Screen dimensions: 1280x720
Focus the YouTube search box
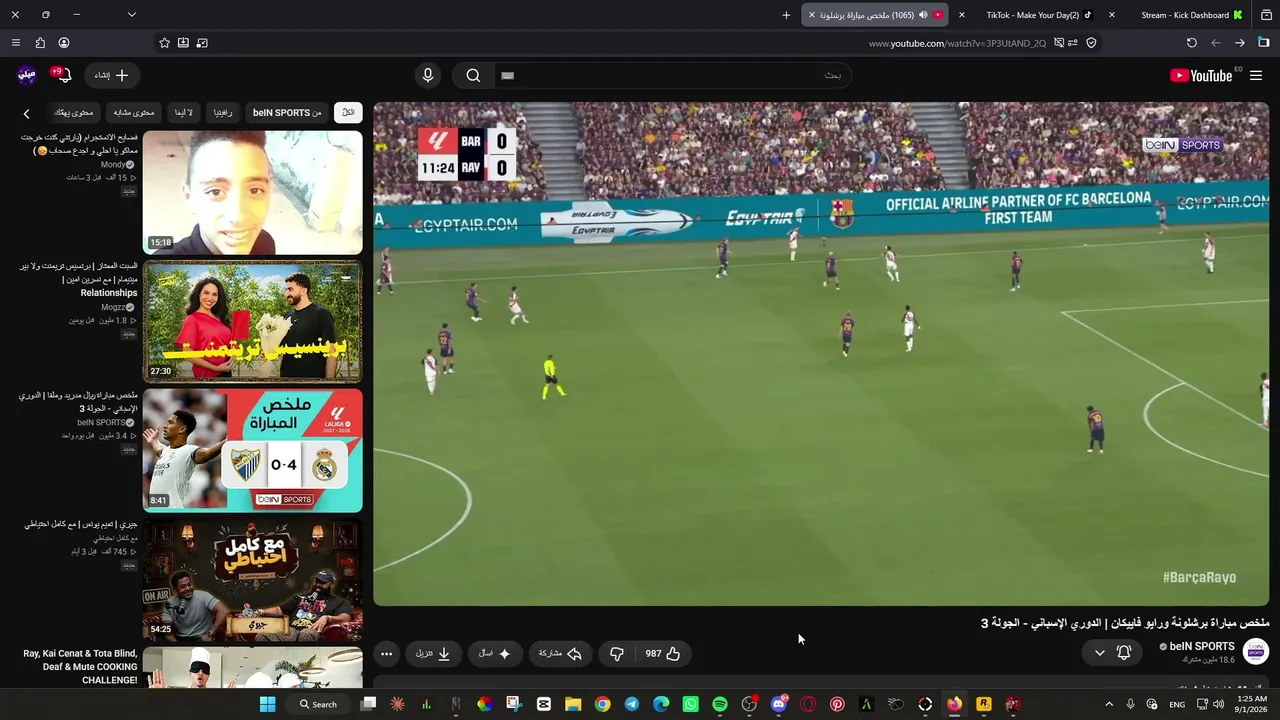tap(672, 75)
